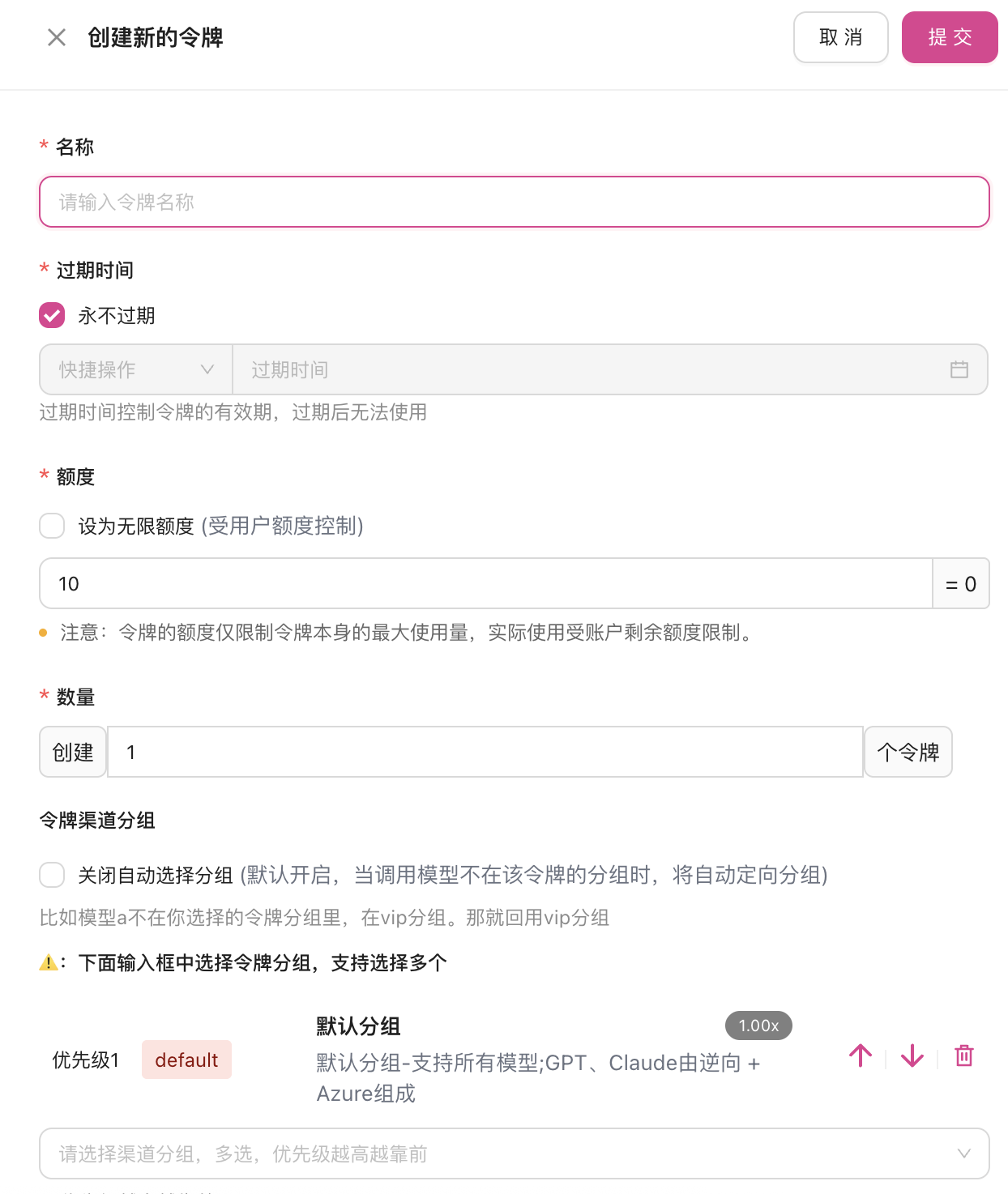
Task: Click the yellow warning icon
Action: point(49,962)
